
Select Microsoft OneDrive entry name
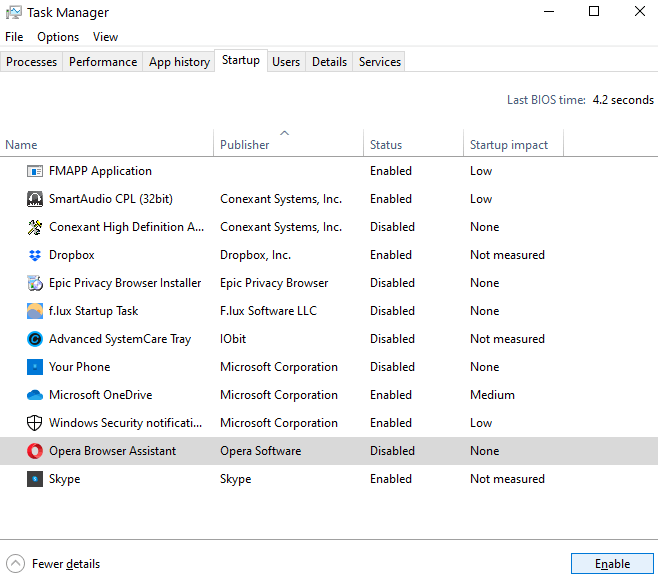100,395
